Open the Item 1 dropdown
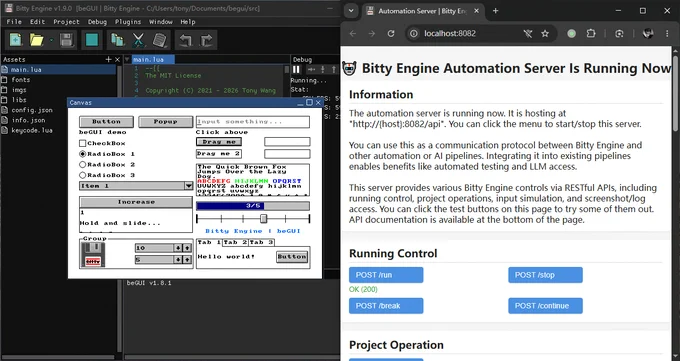The width and height of the screenshot is (680, 361). tap(136, 186)
